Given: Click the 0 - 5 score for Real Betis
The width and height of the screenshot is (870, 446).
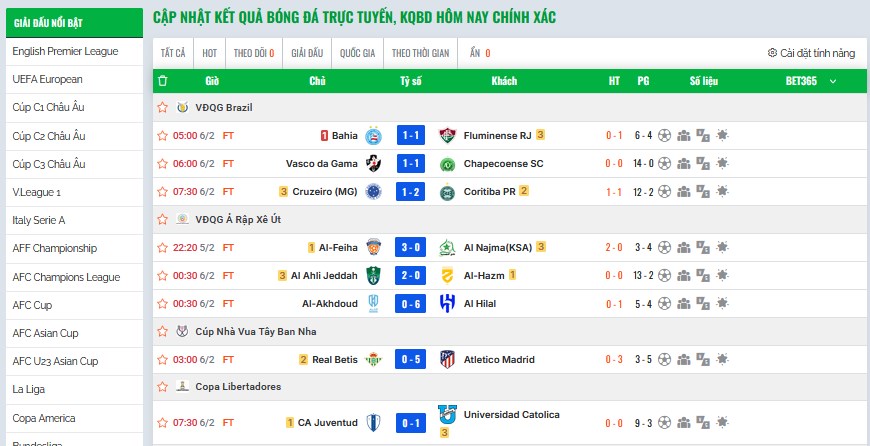Looking at the screenshot, I should 411,360.
